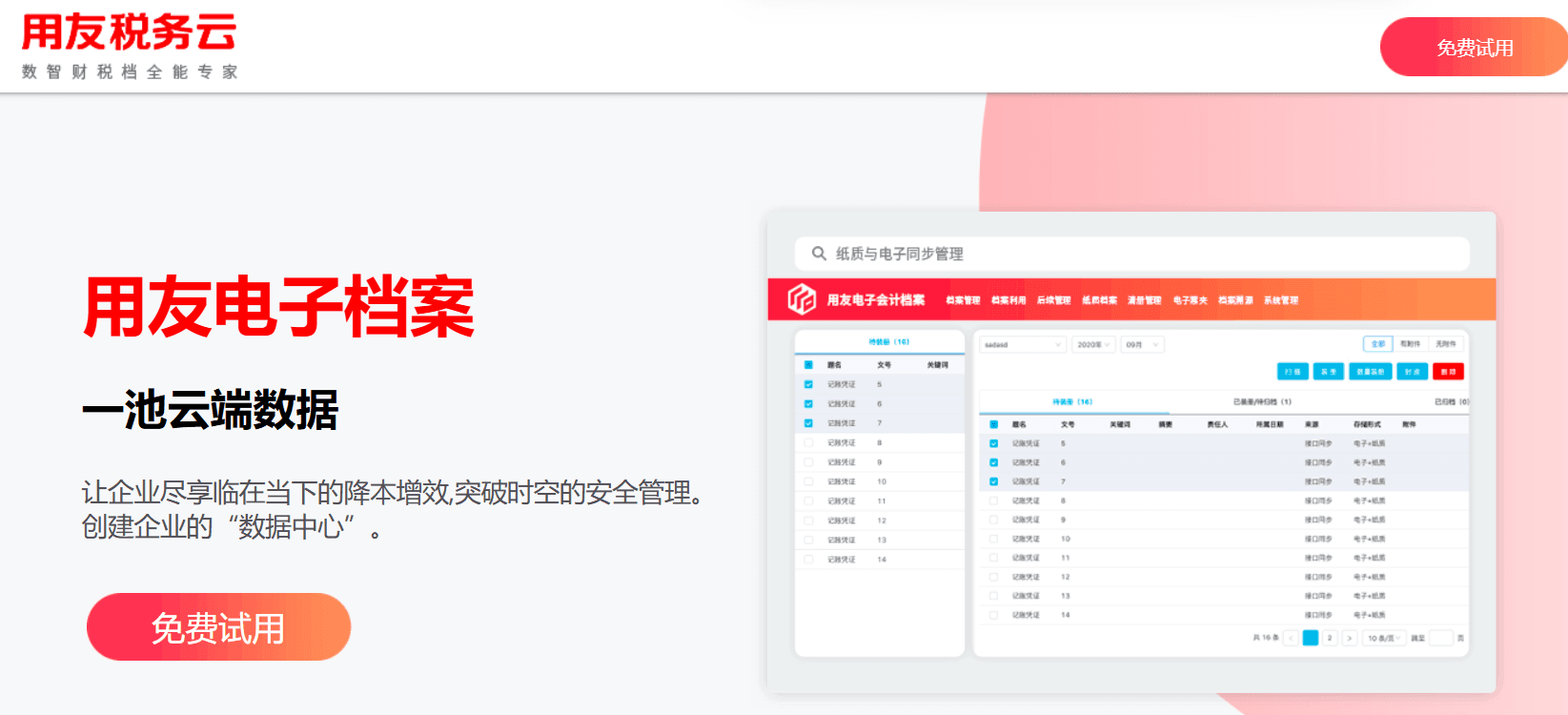Image resolution: width=1568 pixels, height=715 pixels.
Task: Select the highlighted current page 1 button
Action: click(x=1311, y=638)
